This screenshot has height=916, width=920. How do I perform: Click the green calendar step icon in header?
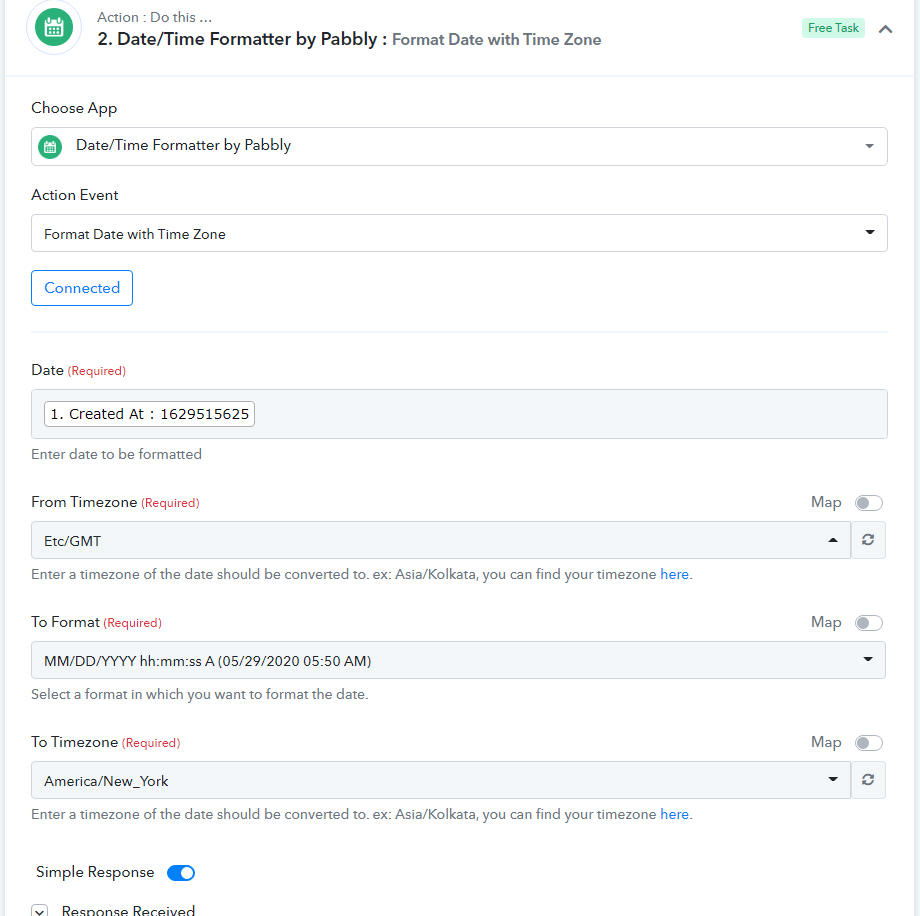click(54, 28)
